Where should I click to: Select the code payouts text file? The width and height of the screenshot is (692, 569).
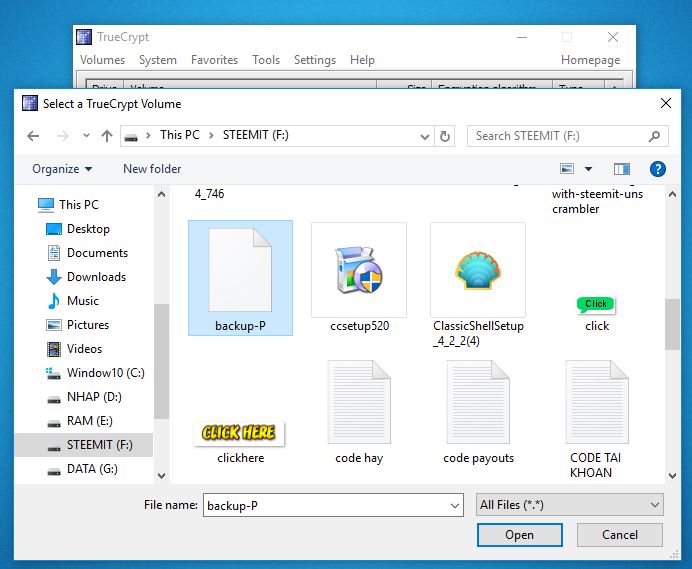tap(478, 402)
